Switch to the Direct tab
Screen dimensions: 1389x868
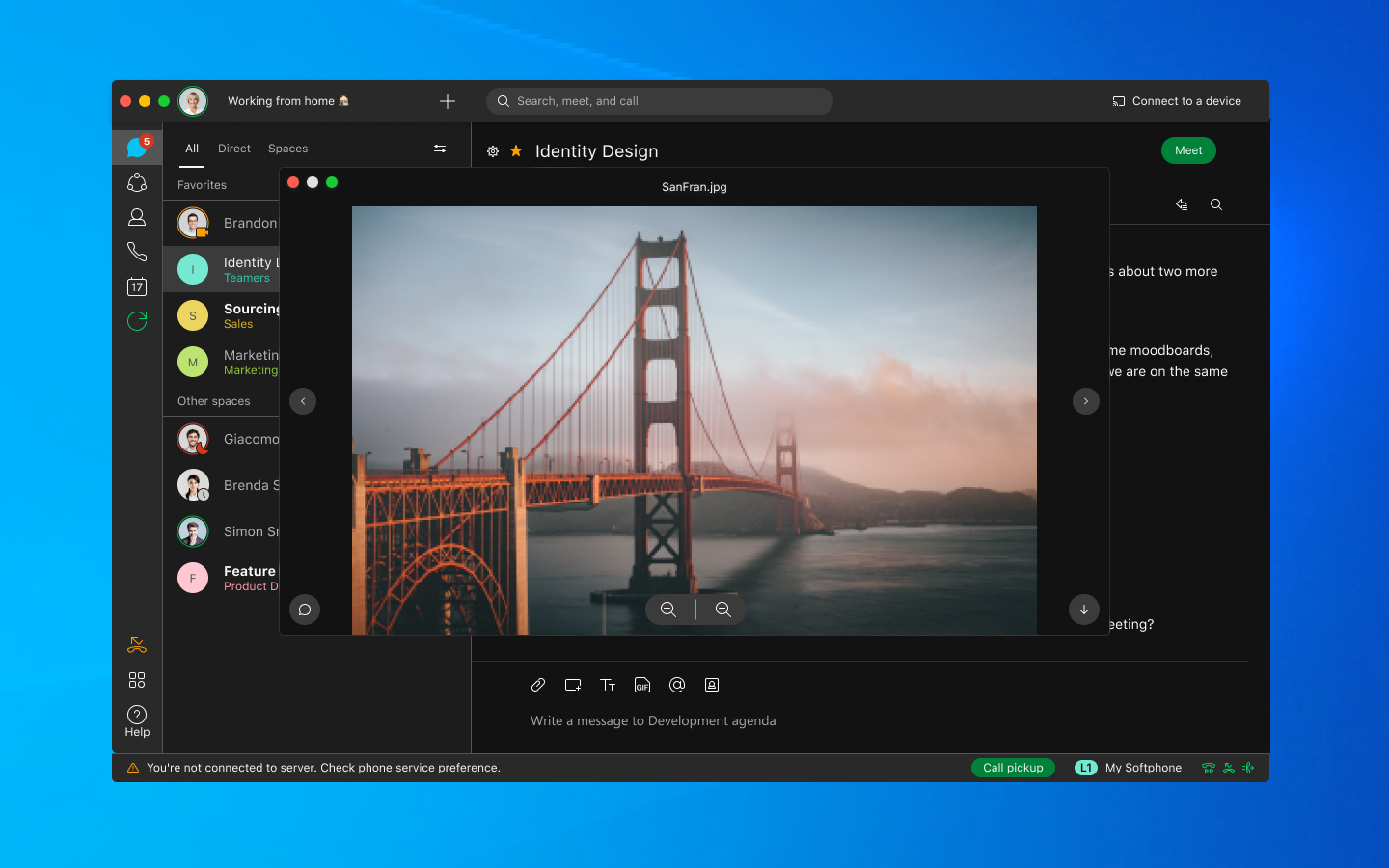click(234, 149)
